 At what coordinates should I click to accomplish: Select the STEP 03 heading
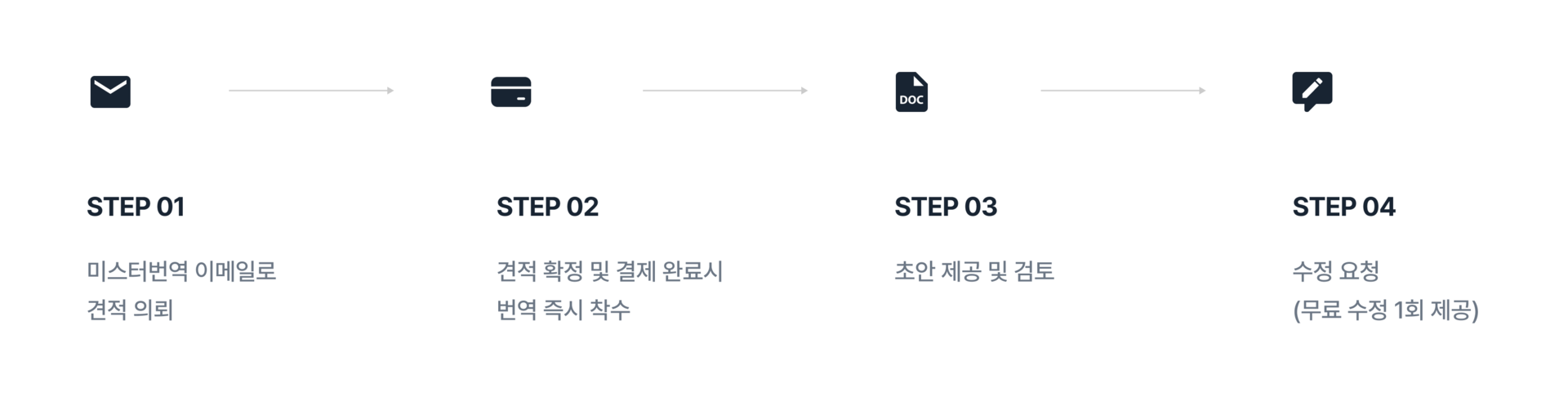click(946, 207)
